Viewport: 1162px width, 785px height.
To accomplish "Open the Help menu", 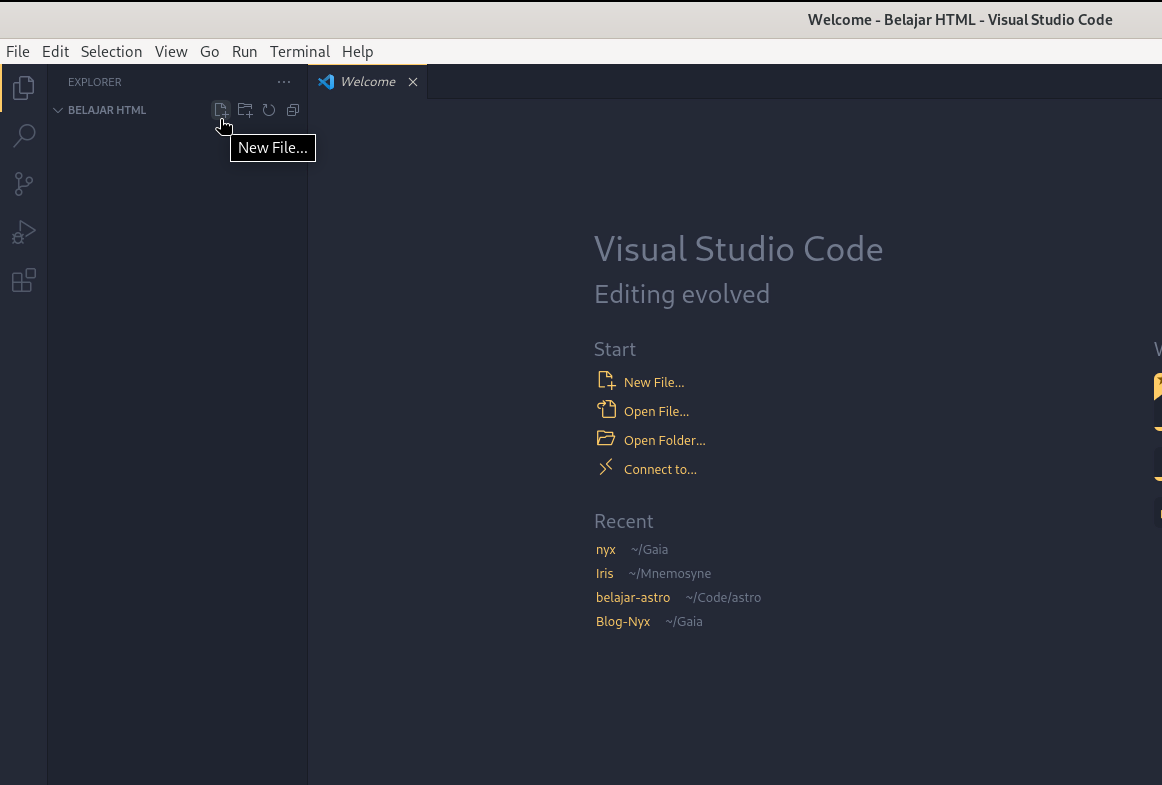I will pyautogui.click(x=357, y=52).
